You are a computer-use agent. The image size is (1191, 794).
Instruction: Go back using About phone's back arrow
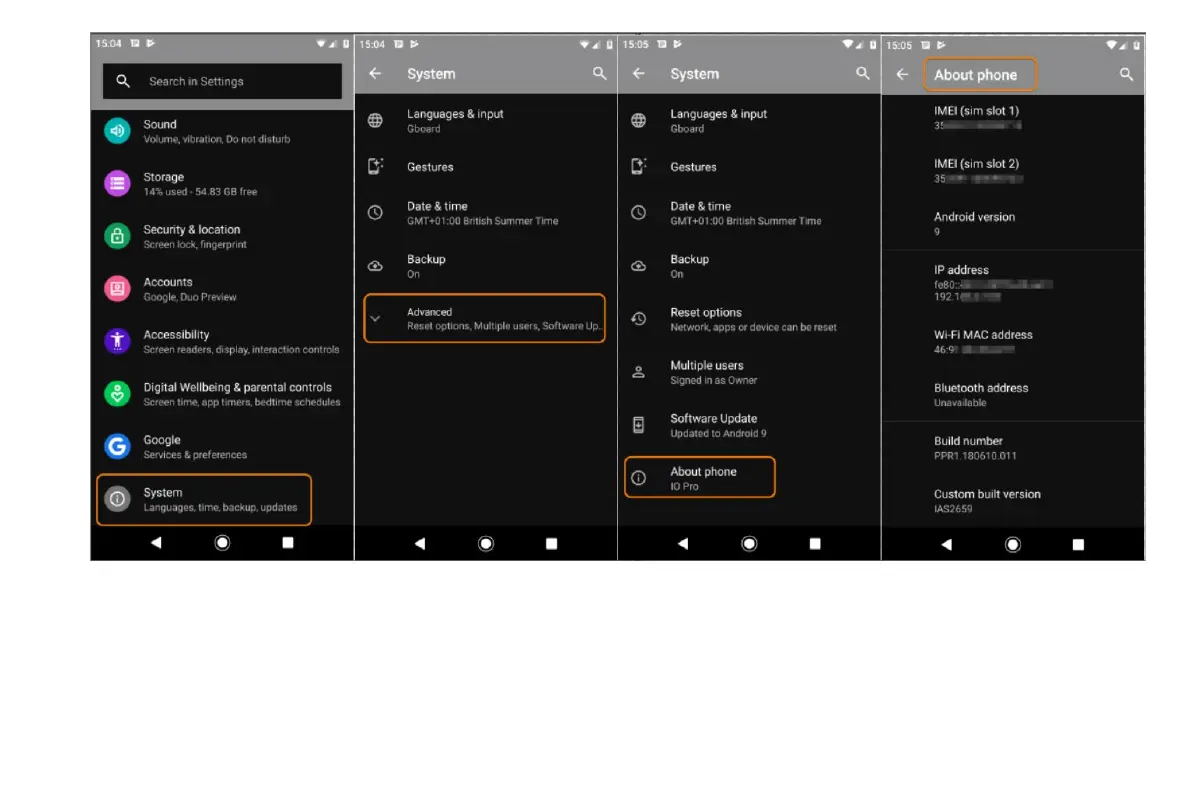902,74
